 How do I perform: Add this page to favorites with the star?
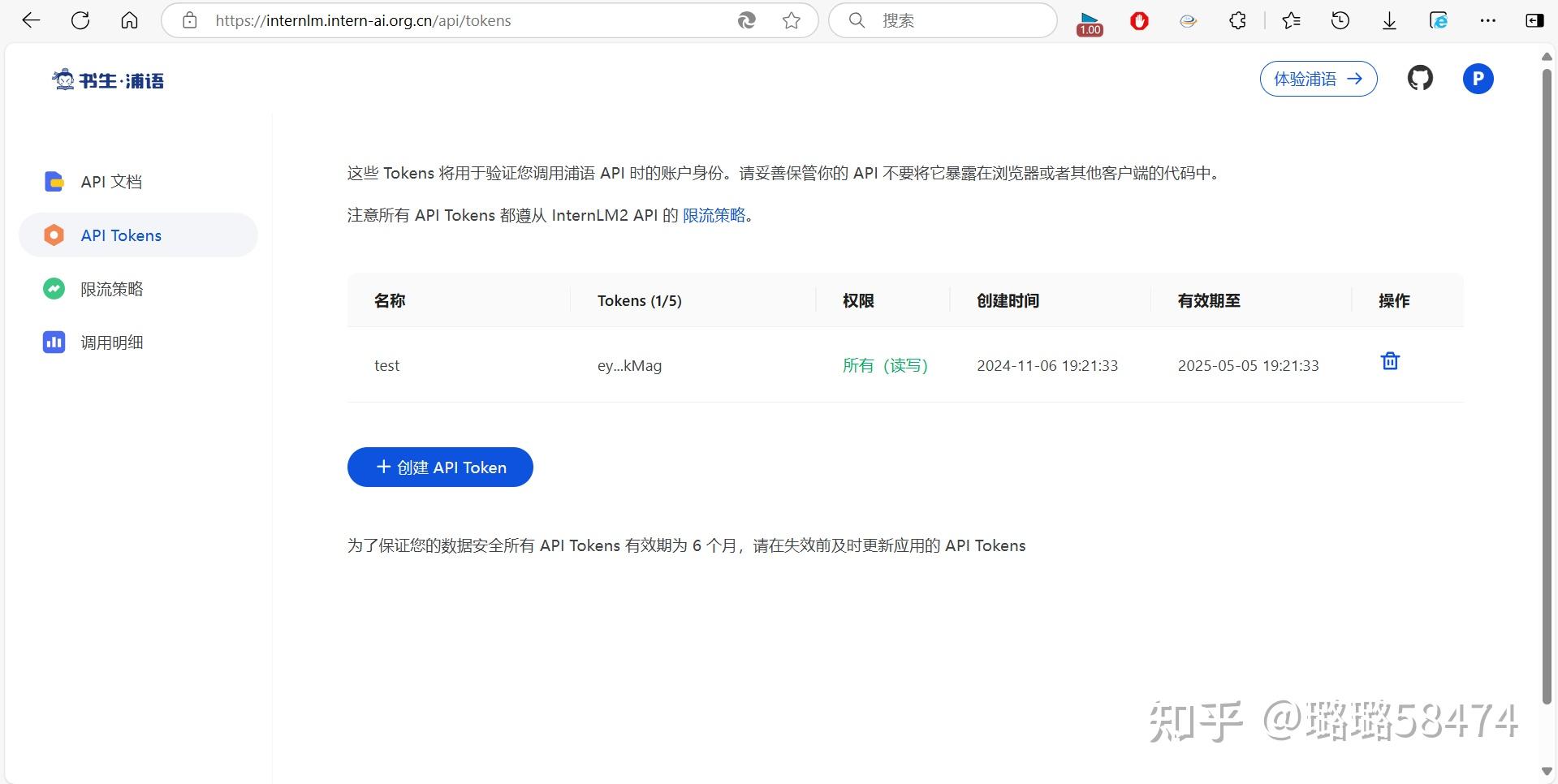792,20
